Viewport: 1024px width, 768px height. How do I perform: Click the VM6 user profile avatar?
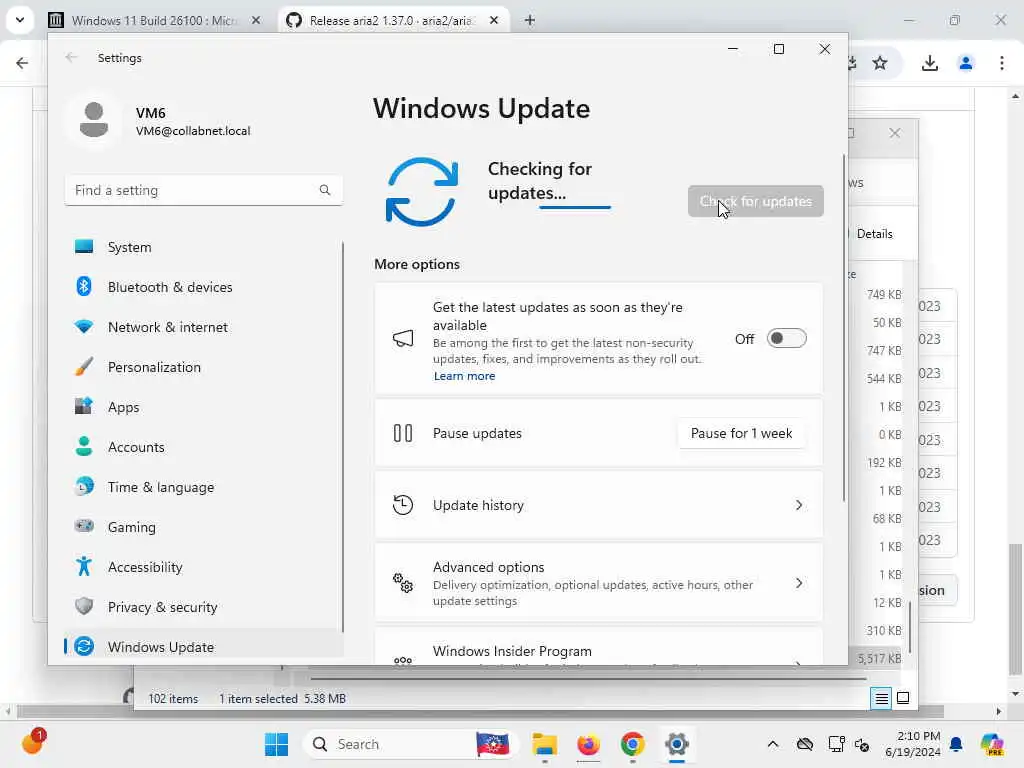click(x=93, y=120)
